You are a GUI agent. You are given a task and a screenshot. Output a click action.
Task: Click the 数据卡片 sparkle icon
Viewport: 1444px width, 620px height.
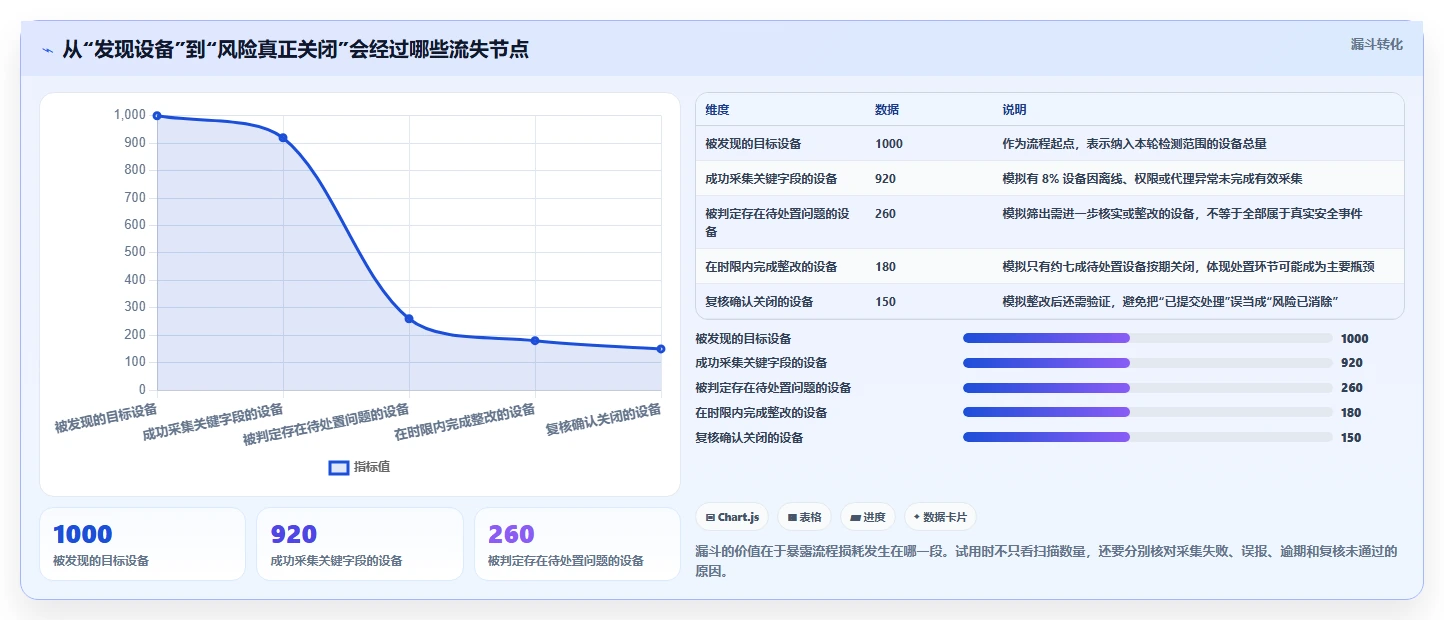(x=917, y=518)
